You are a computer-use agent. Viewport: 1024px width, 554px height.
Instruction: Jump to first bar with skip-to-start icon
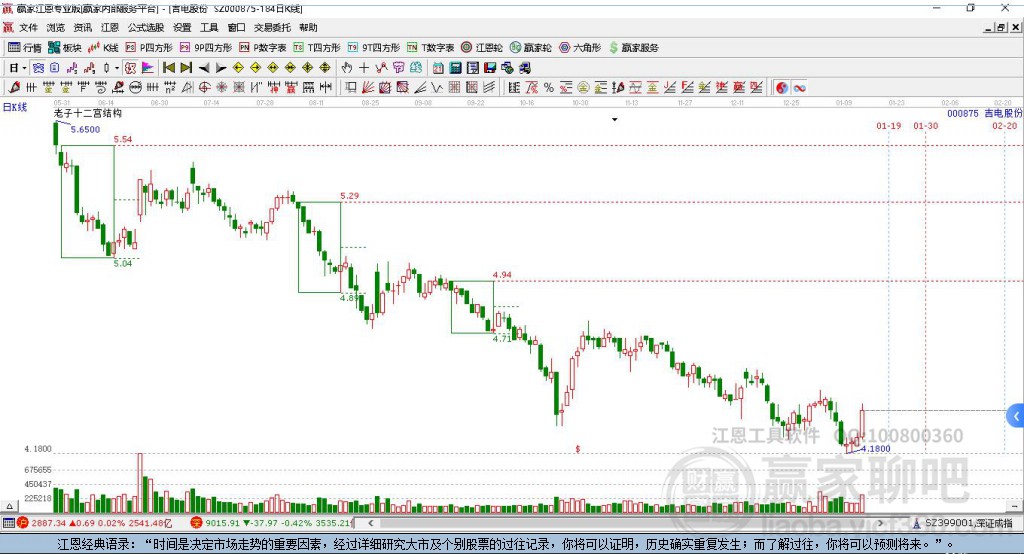pyautogui.click(x=169, y=68)
